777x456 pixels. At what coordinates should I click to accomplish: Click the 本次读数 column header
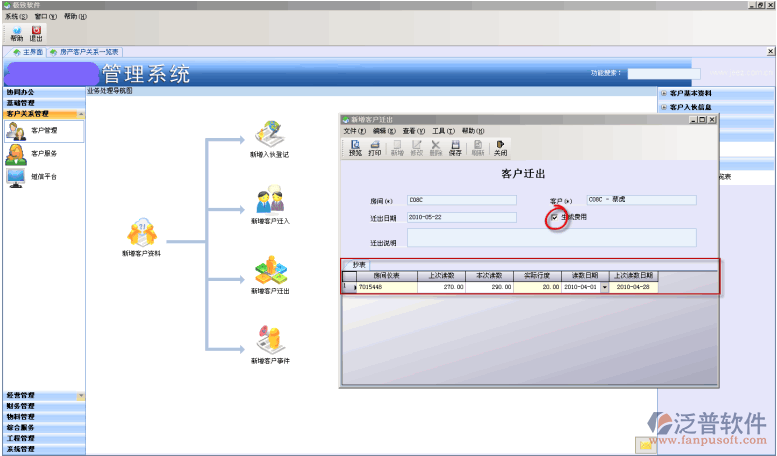coord(489,276)
